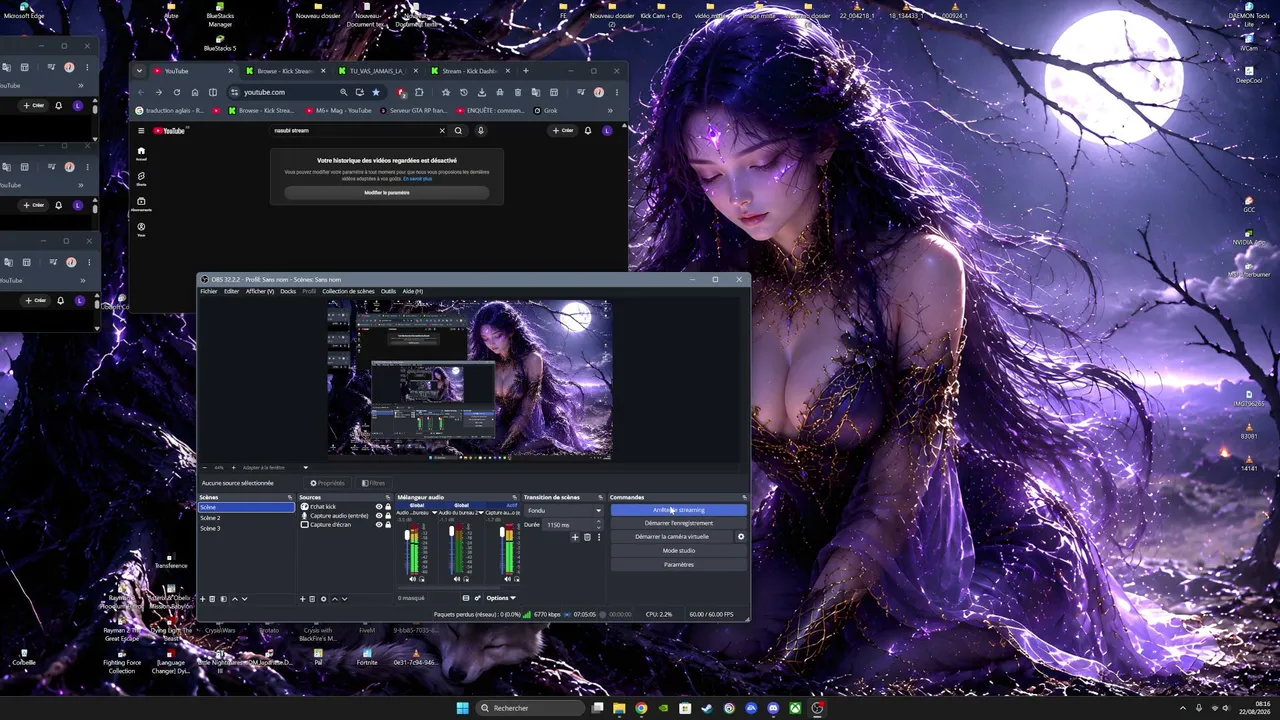Add a scene transition with the plus icon
1280x720 pixels.
point(575,537)
